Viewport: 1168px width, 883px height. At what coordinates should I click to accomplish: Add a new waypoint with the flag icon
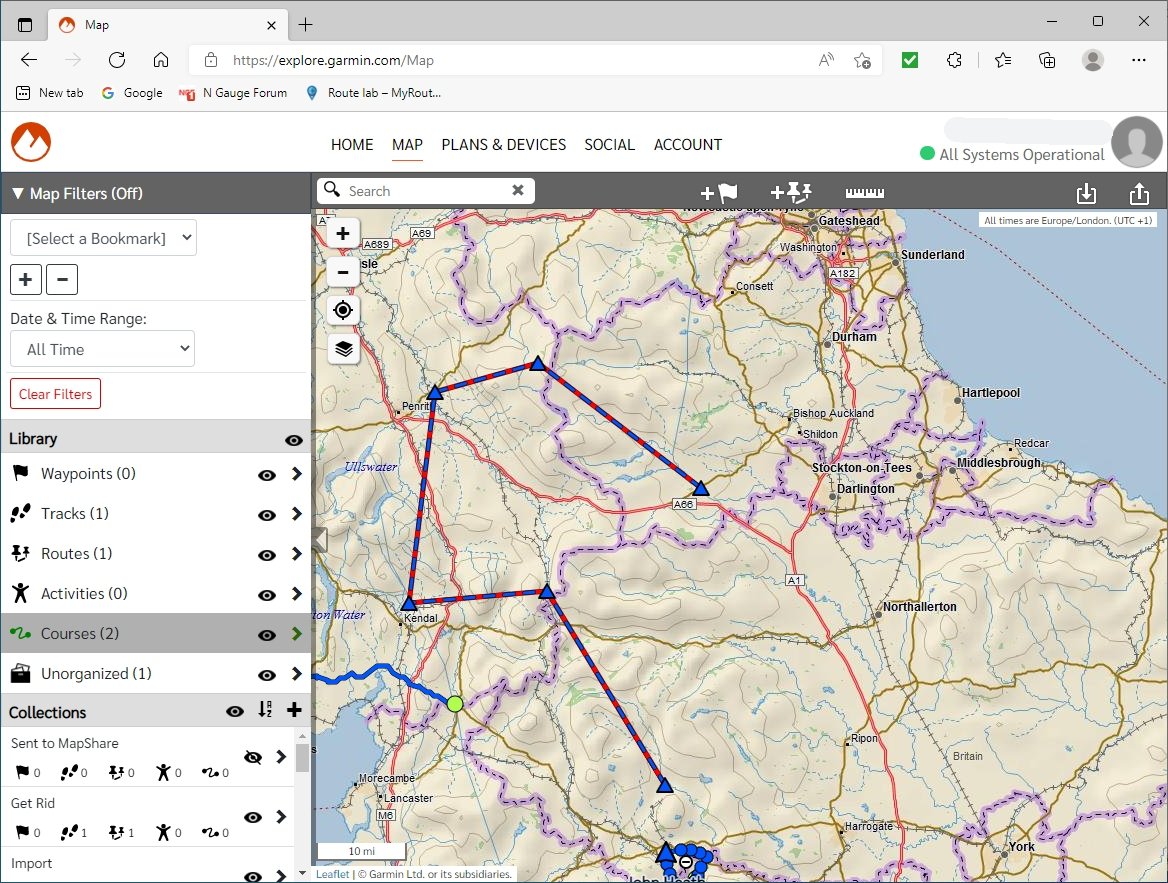[x=719, y=192]
